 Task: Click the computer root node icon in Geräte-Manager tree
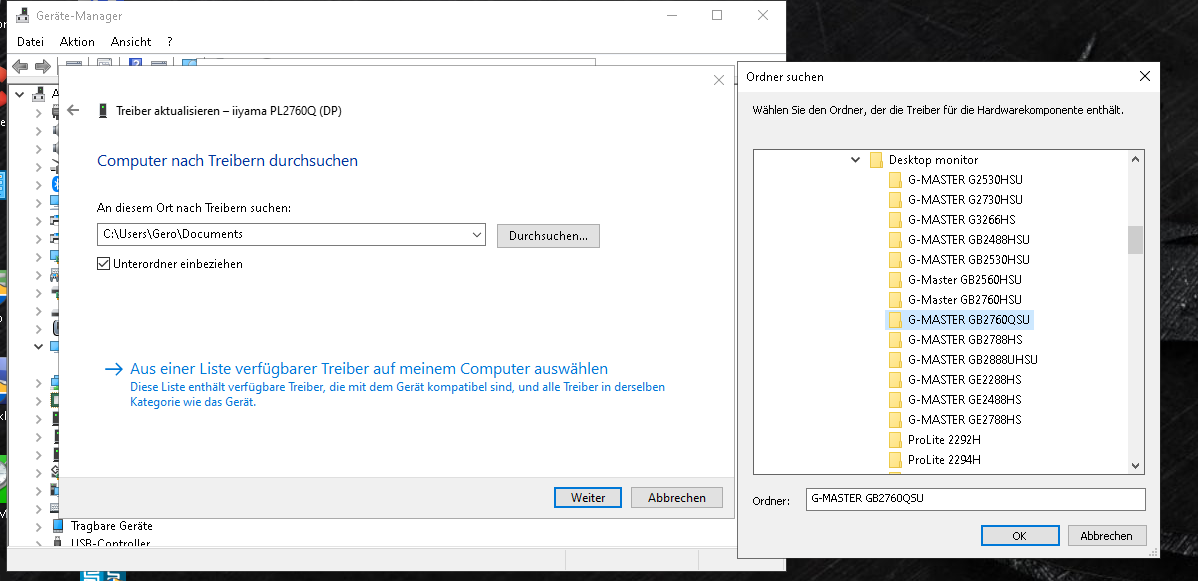(38, 95)
